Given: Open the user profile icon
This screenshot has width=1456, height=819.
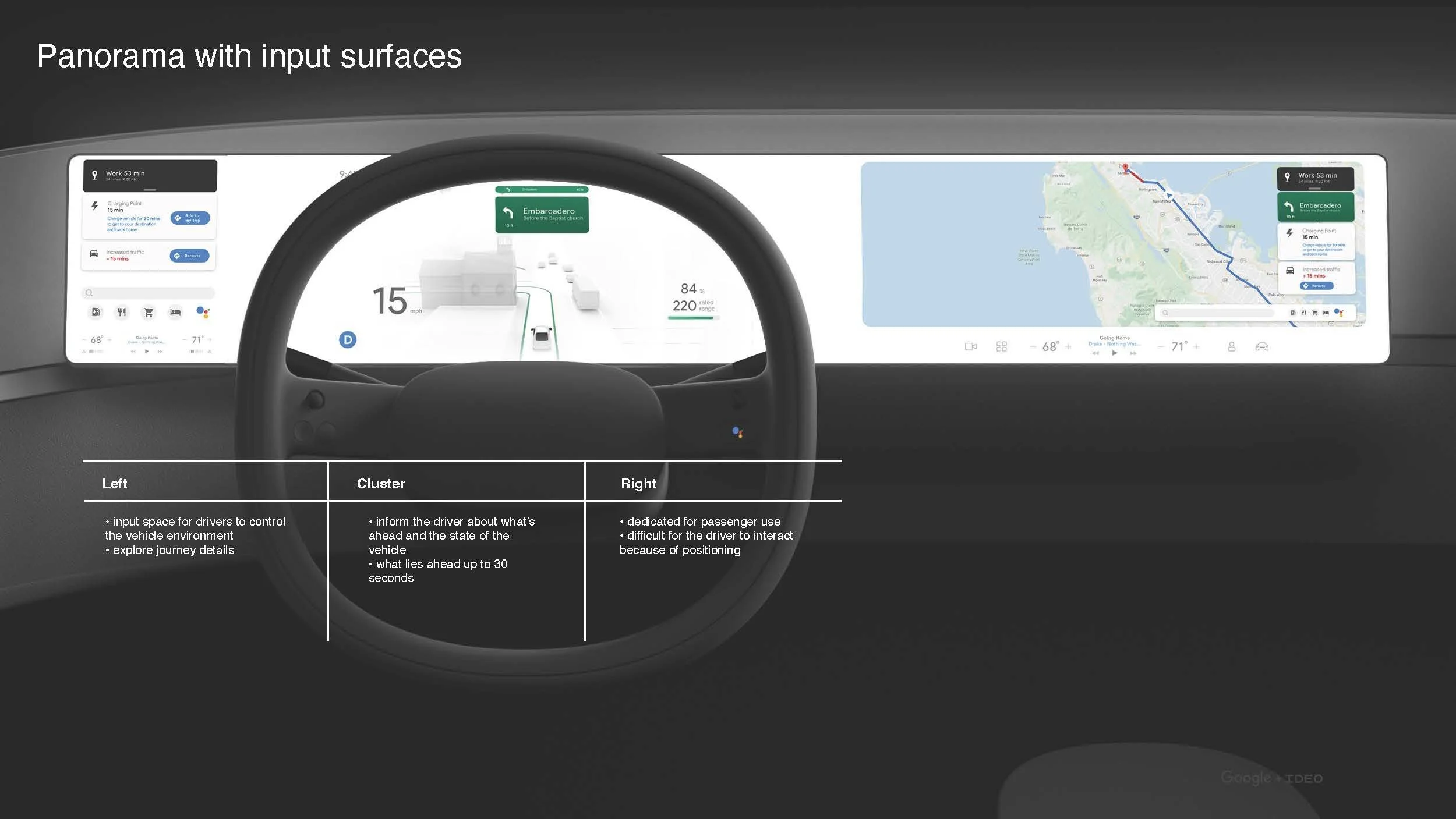Looking at the screenshot, I should (1232, 346).
